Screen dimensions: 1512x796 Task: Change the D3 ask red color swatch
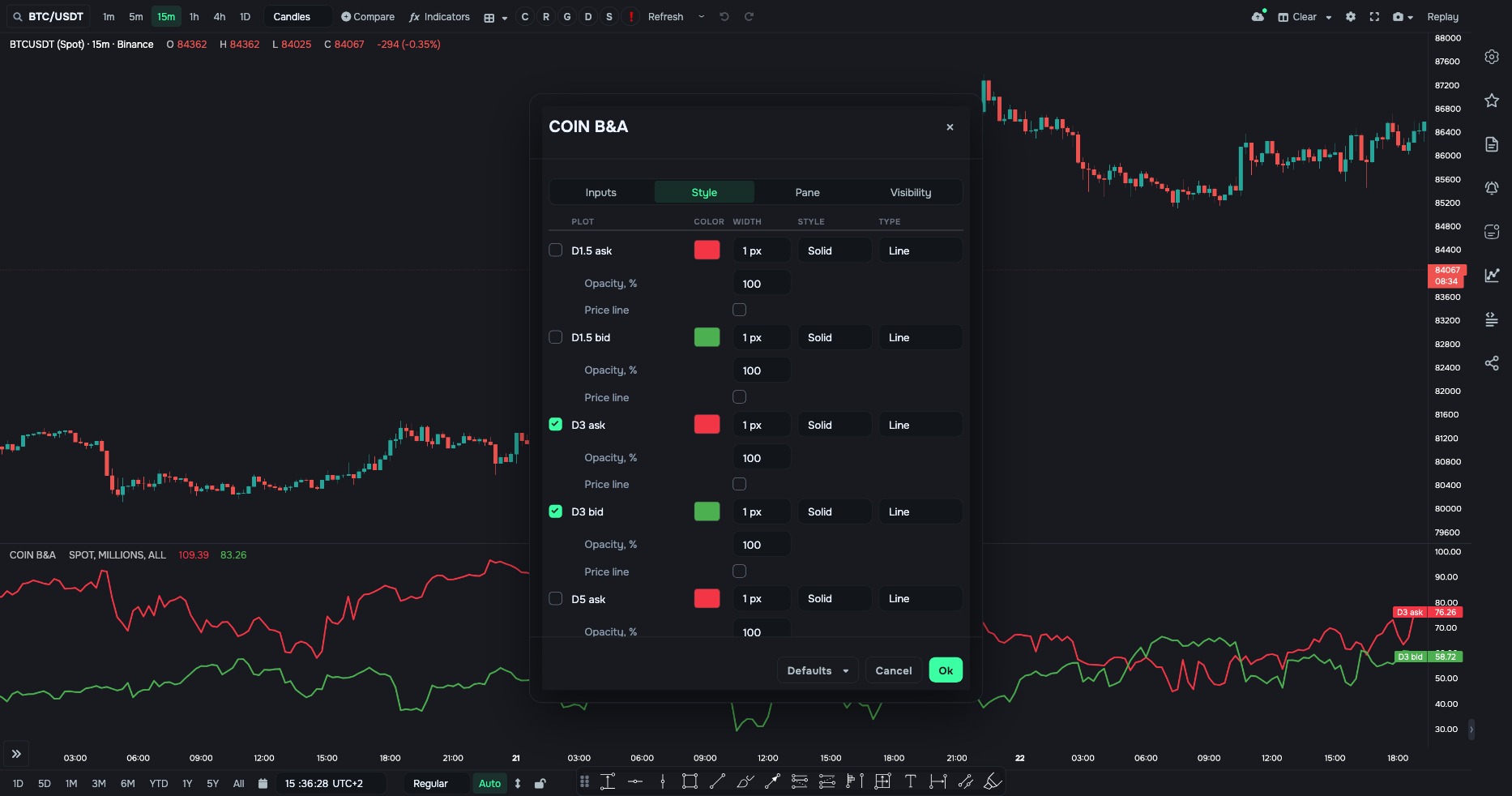coord(707,424)
